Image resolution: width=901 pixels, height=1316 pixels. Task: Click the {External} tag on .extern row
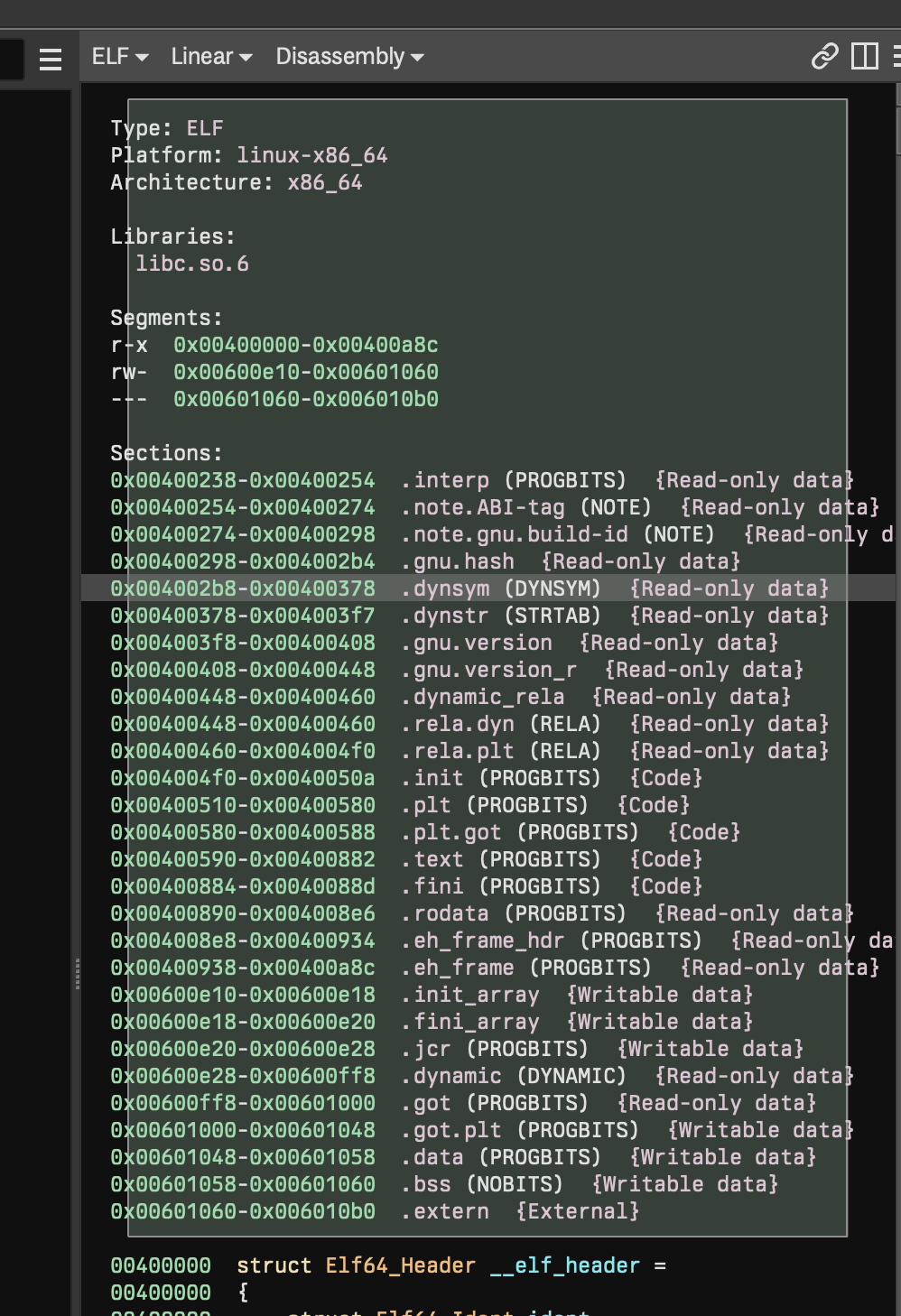(578, 1211)
